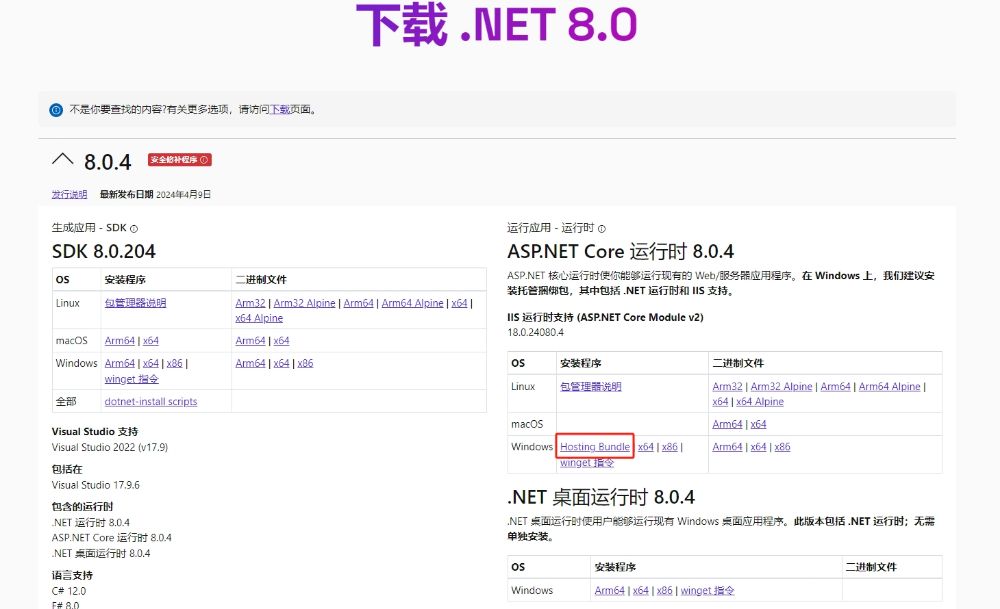This screenshot has width=1000, height=609.
Task: Click the 'Visual Studio 2022 (v17.9)' text
Action: (x=110, y=448)
